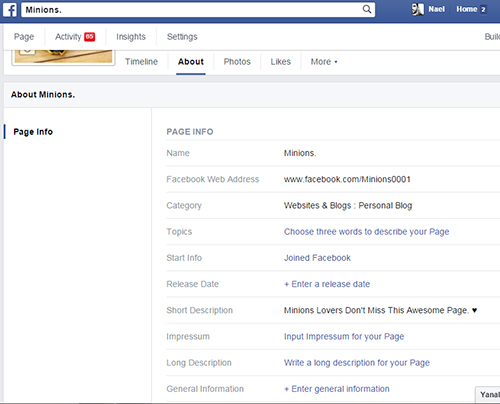This screenshot has width=500, height=404.
Task: Switch to the Timeline tab
Action: click(x=141, y=62)
